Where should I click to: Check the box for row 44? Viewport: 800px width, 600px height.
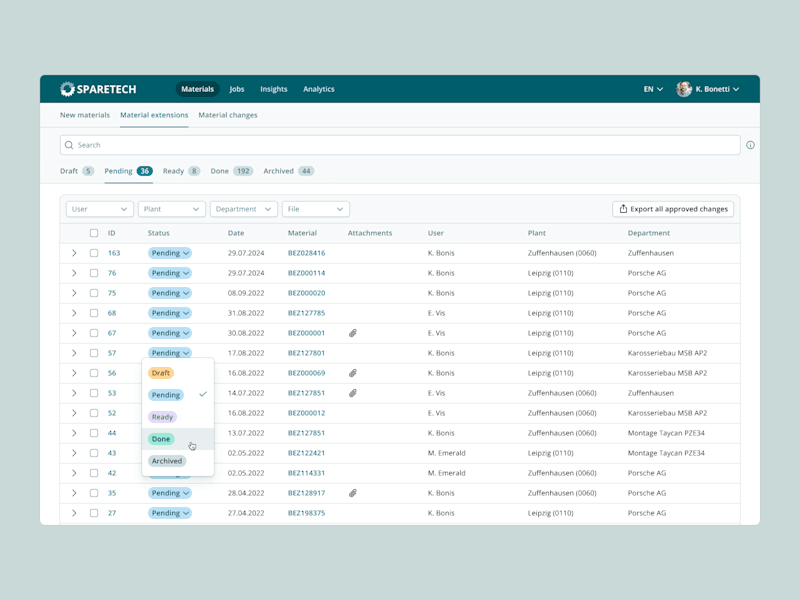[94, 433]
